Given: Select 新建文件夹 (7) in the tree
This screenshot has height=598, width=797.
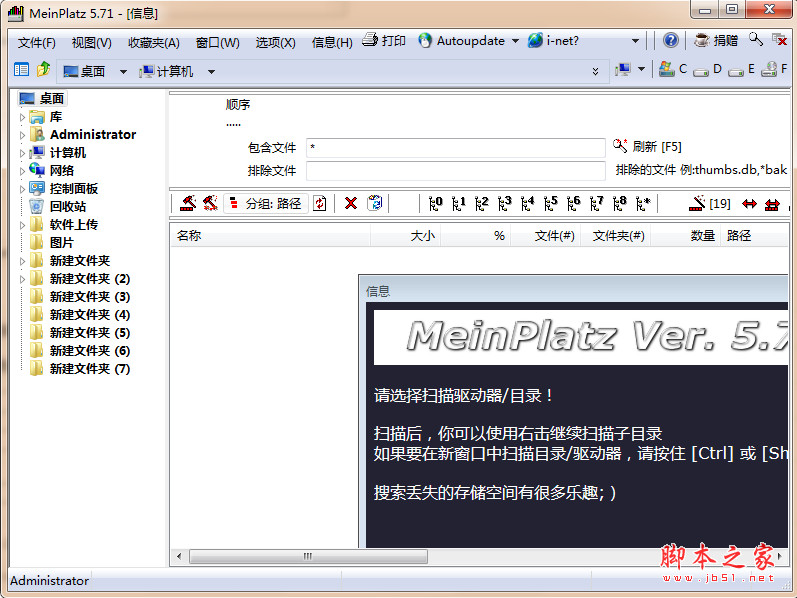Looking at the screenshot, I should (x=90, y=369).
